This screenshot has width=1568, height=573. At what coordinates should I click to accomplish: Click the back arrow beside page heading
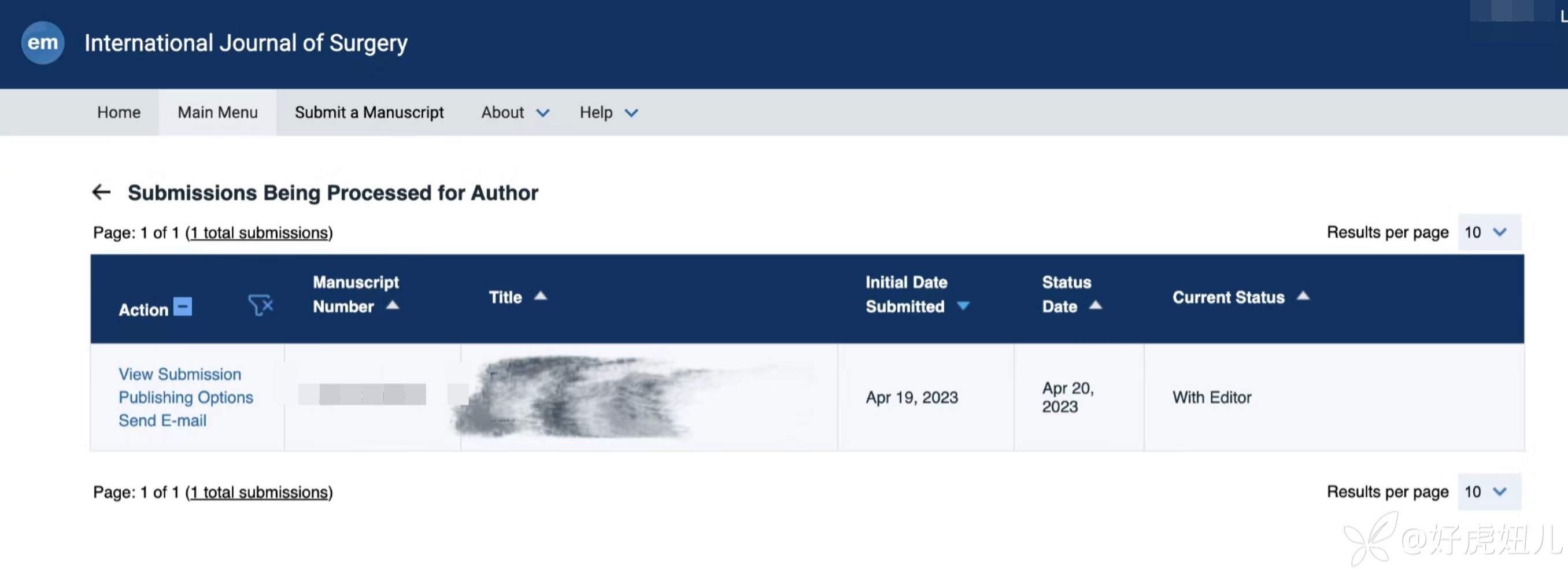point(101,193)
